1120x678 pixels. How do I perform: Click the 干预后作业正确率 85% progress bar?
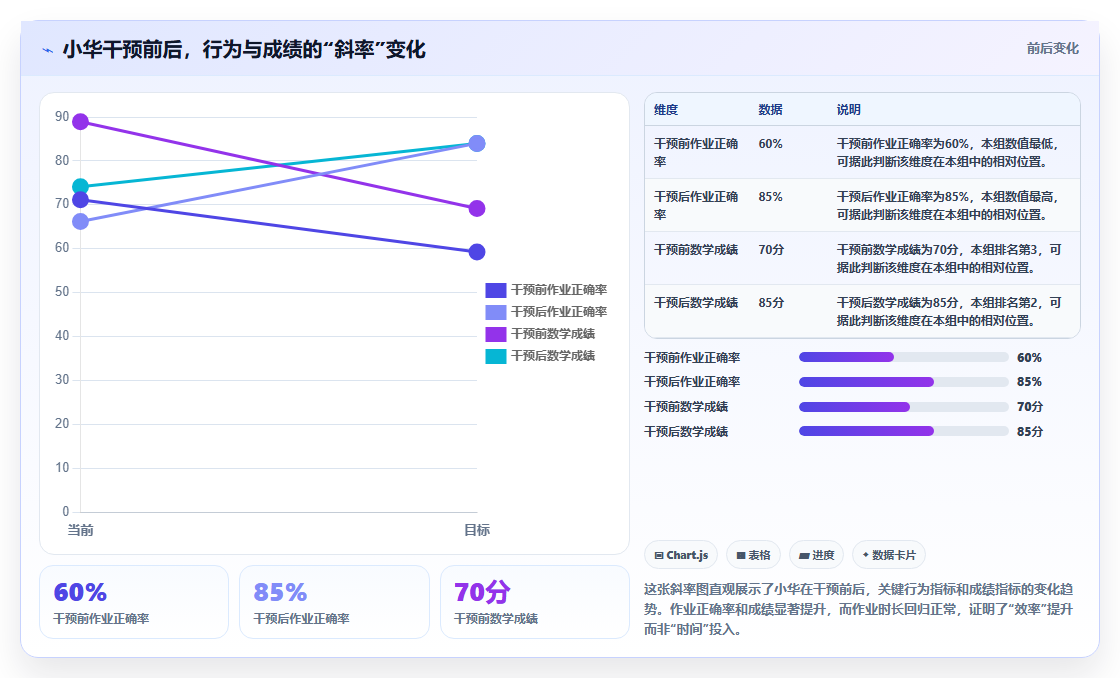coord(904,382)
